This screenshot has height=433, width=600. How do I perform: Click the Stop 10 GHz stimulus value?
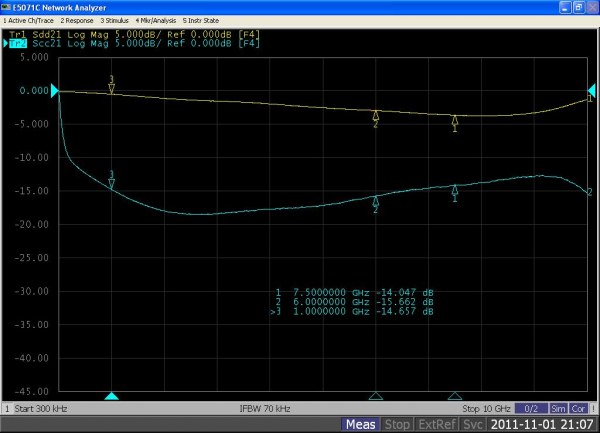(486, 409)
